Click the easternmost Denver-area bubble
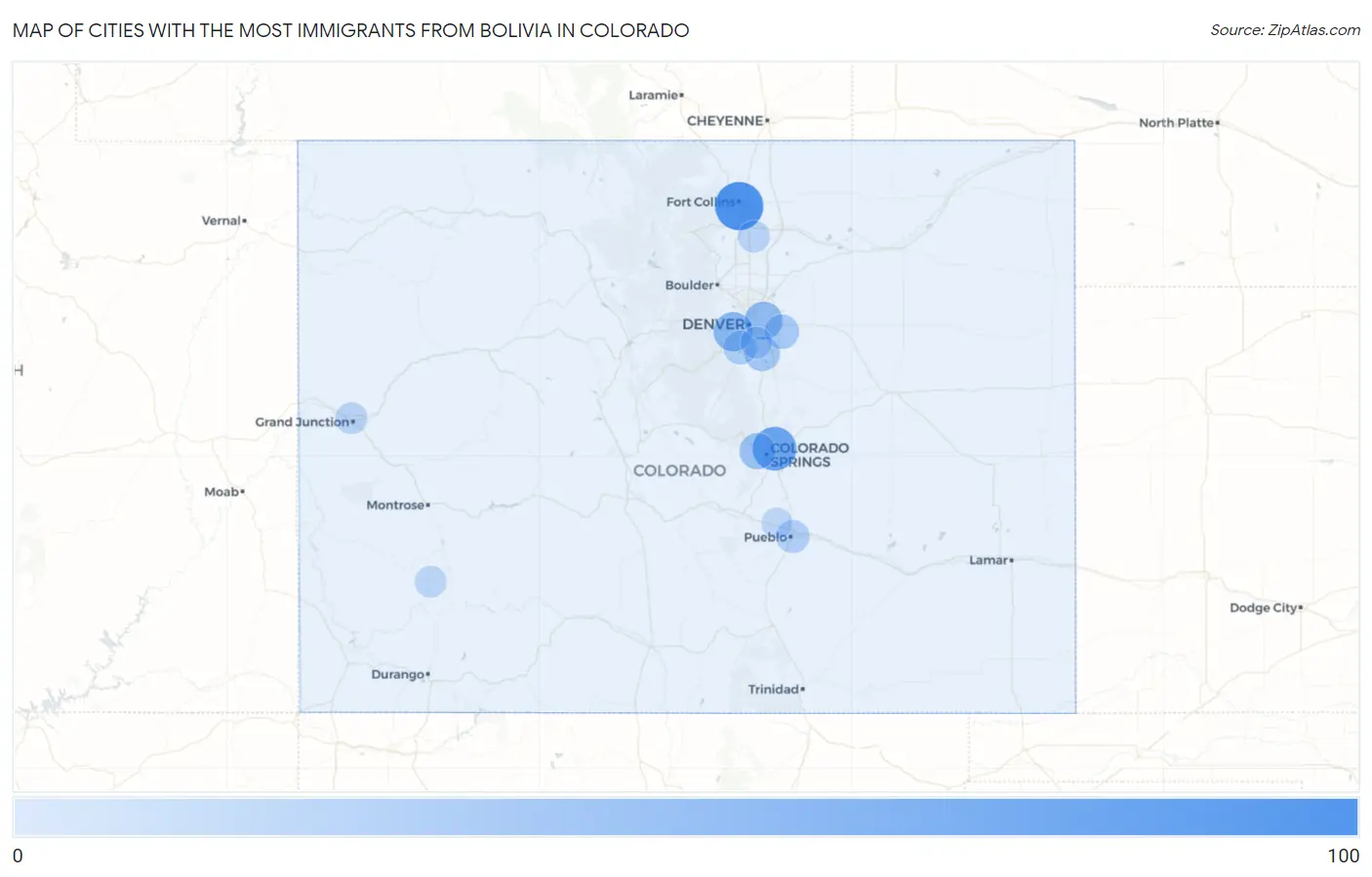This screenshot has width=1372, height=877. [x=783, y=332]
